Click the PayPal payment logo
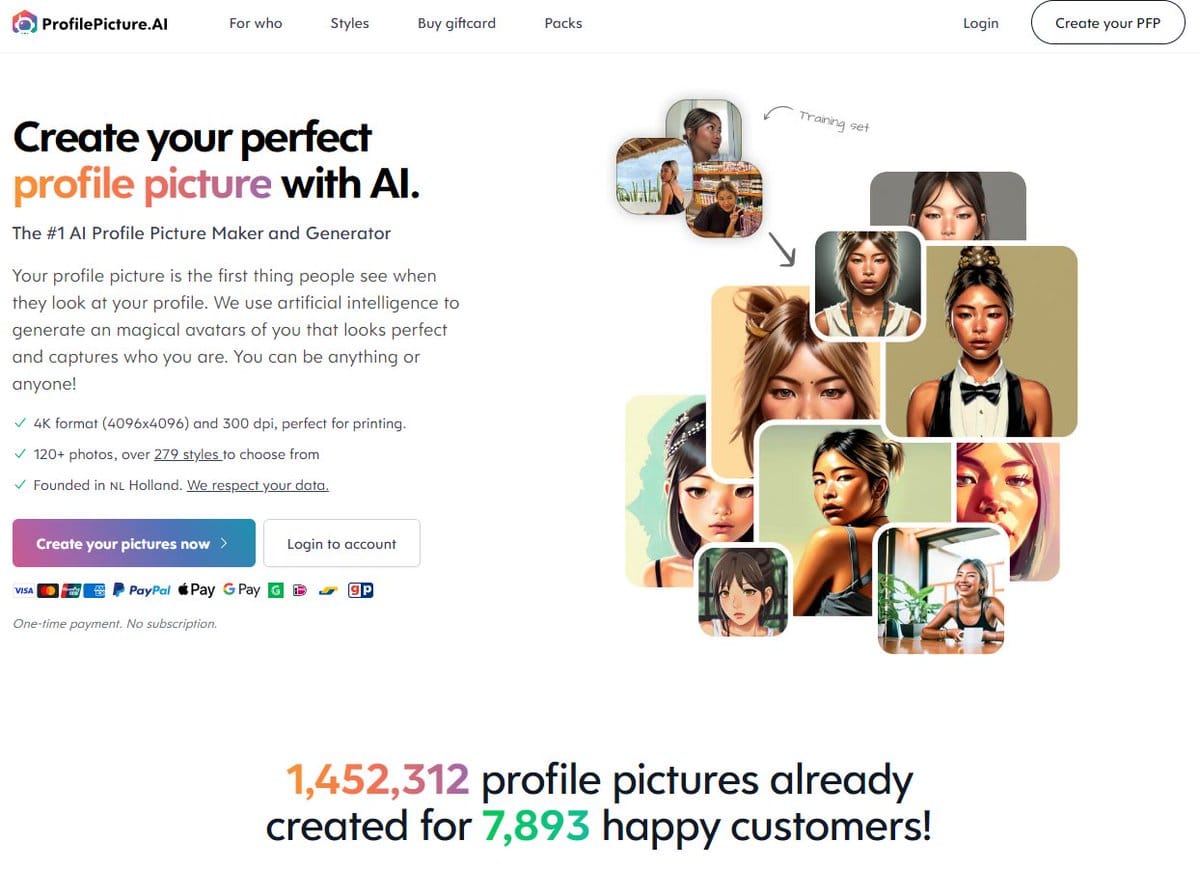The image size is (1200, 869). 142,590
